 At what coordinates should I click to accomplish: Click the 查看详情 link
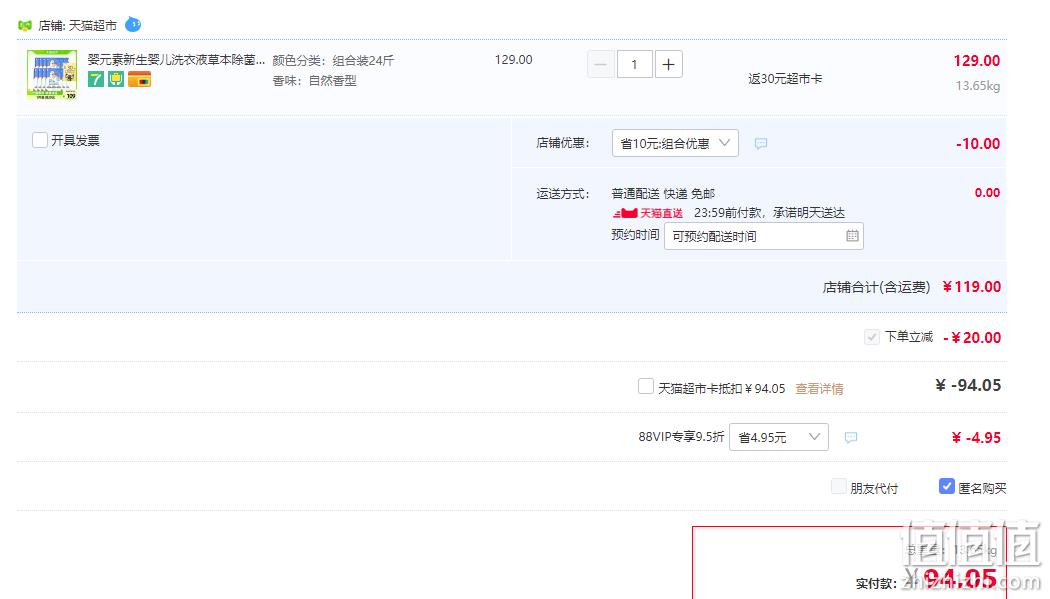tap(819, 389)
